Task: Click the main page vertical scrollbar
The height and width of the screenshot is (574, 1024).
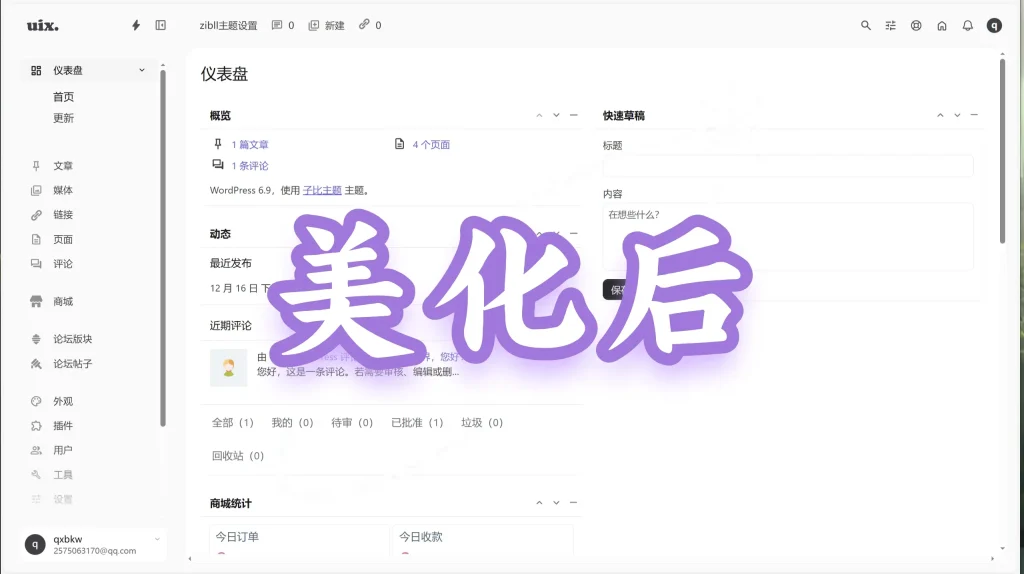Action: pyautogui.click(x=1002, y=151)
